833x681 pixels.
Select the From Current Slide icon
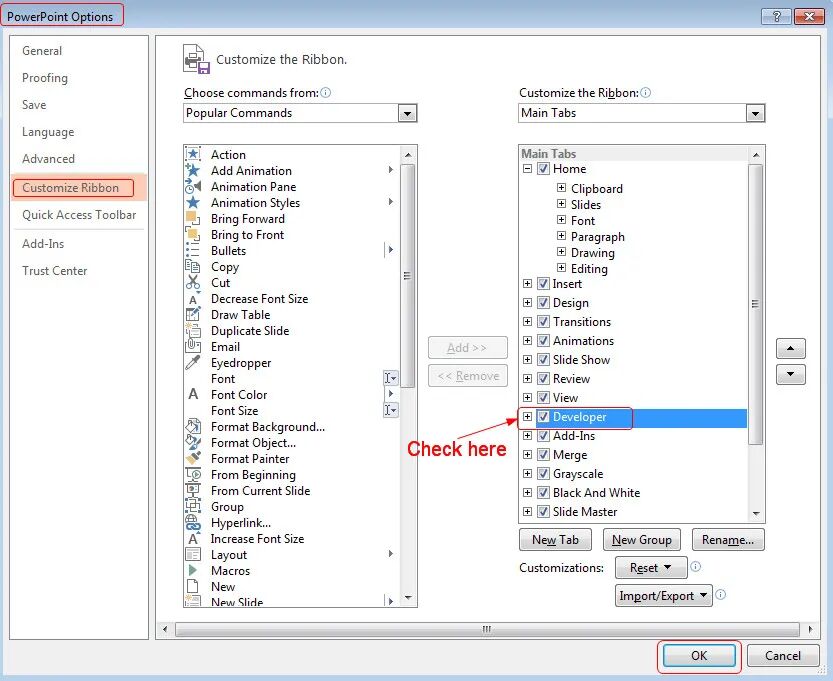193,490
